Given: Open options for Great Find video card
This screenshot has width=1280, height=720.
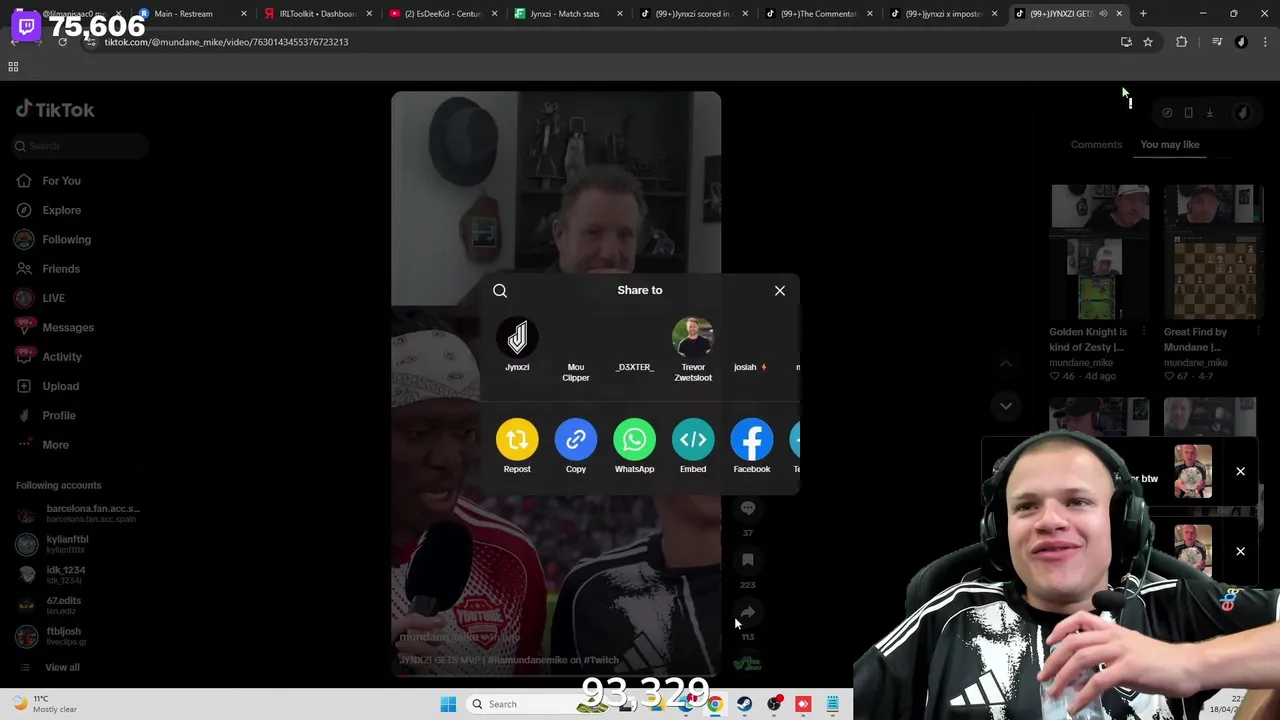Looking at the screenshot, I should click(1258, 332).
